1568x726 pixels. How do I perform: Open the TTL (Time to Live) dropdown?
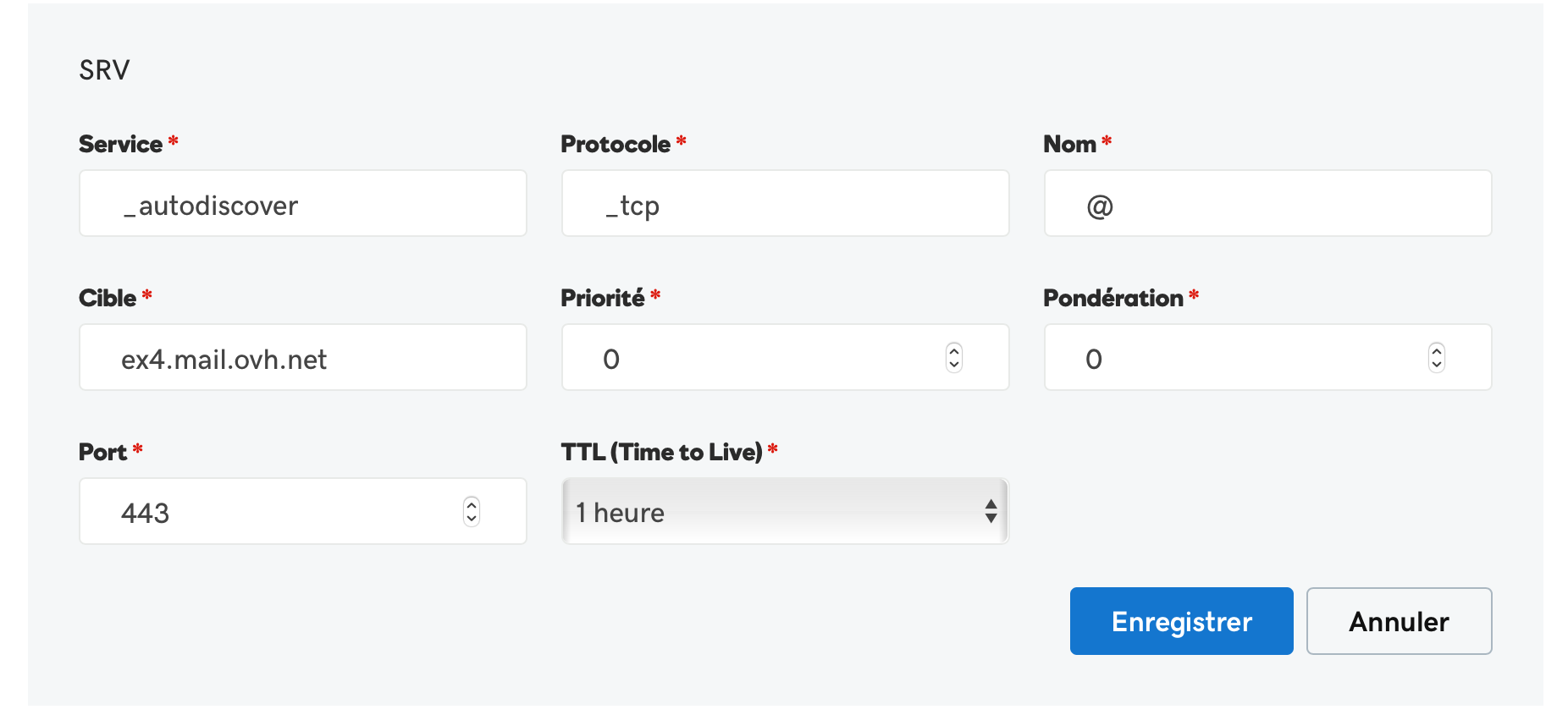[x=785, y=511]
